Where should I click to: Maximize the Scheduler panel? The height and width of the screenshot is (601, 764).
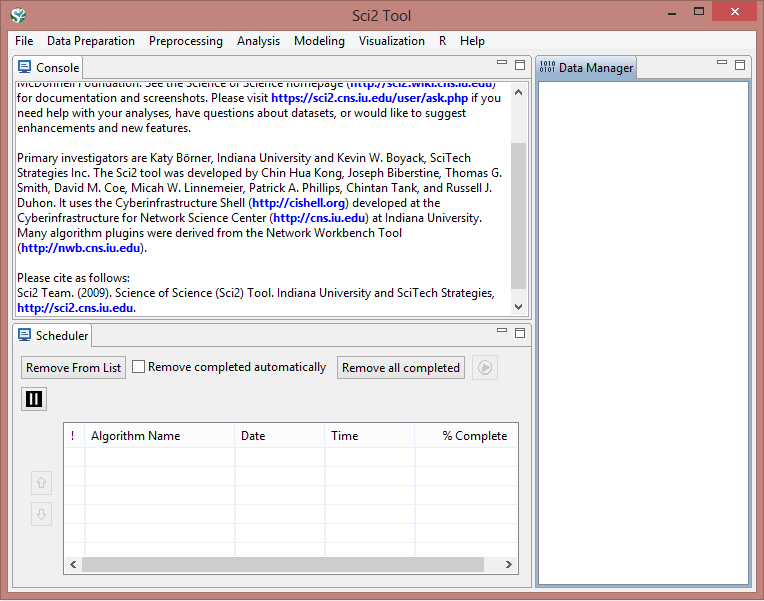tap(520, 332)
